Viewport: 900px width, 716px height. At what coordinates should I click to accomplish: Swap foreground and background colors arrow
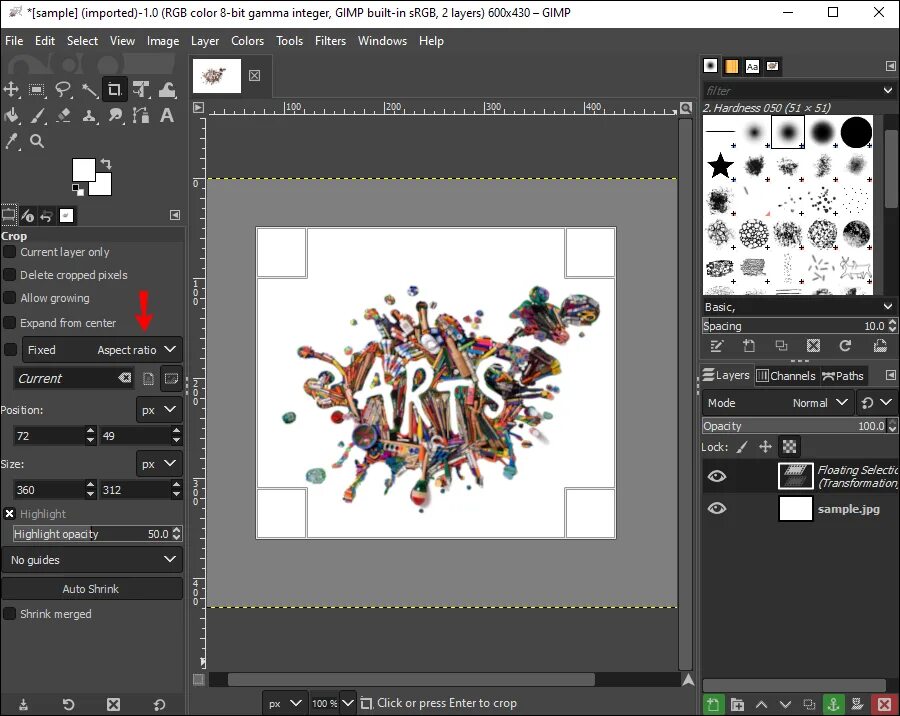click(x=106, y=164)
